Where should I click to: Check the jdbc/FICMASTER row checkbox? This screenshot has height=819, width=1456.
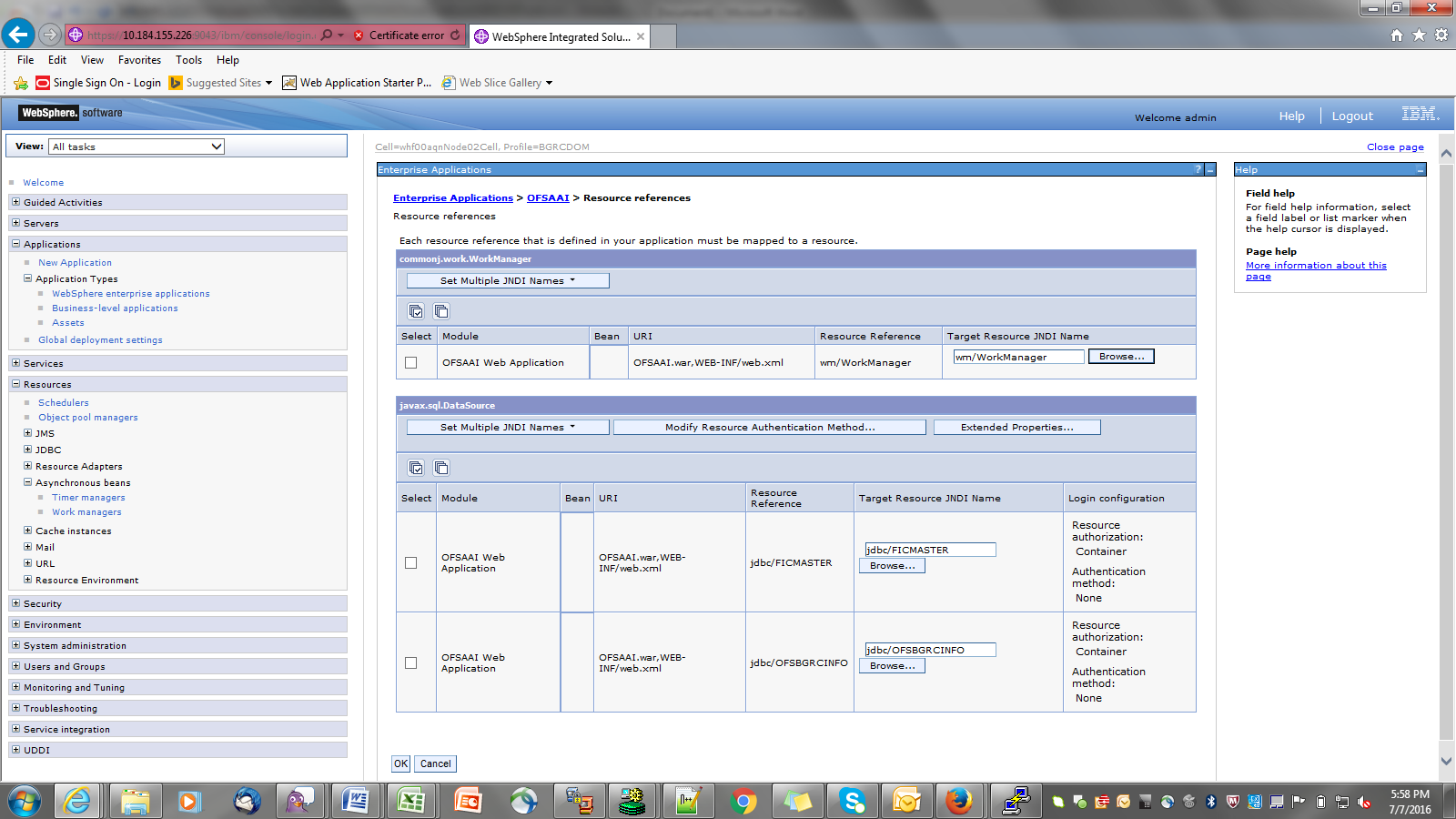coord(411,562)
